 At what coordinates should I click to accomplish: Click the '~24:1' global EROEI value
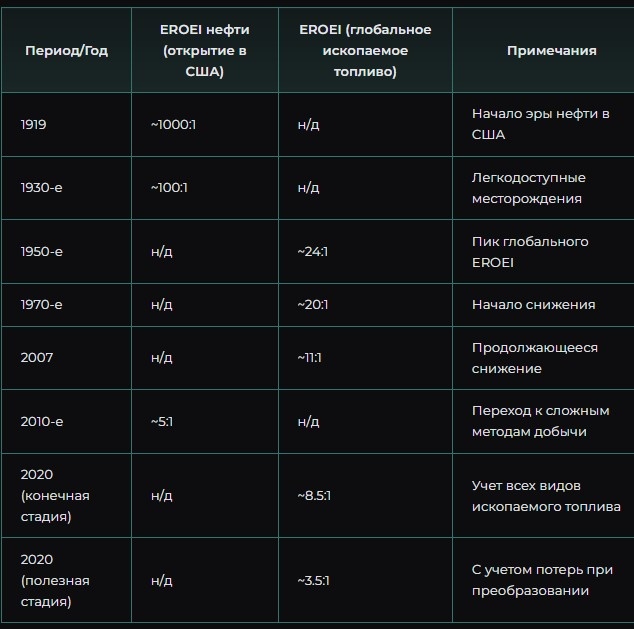tap(313, 251)
